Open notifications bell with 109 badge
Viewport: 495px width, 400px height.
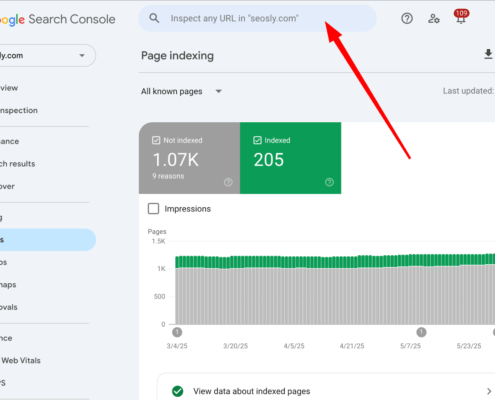(461, 17)
